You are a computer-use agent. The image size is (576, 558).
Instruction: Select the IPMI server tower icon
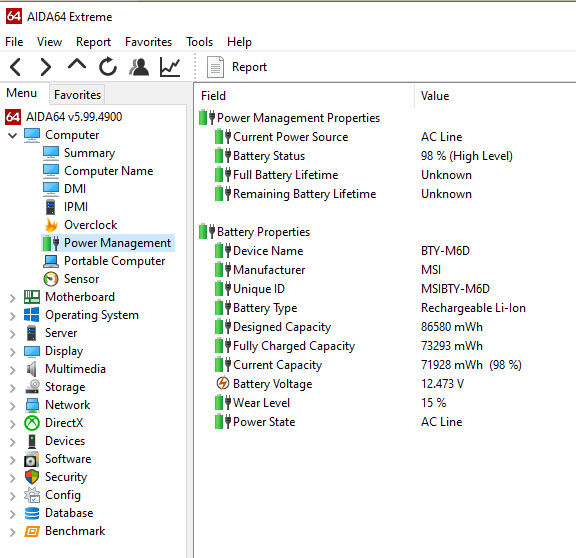click(x=51, y=207)
